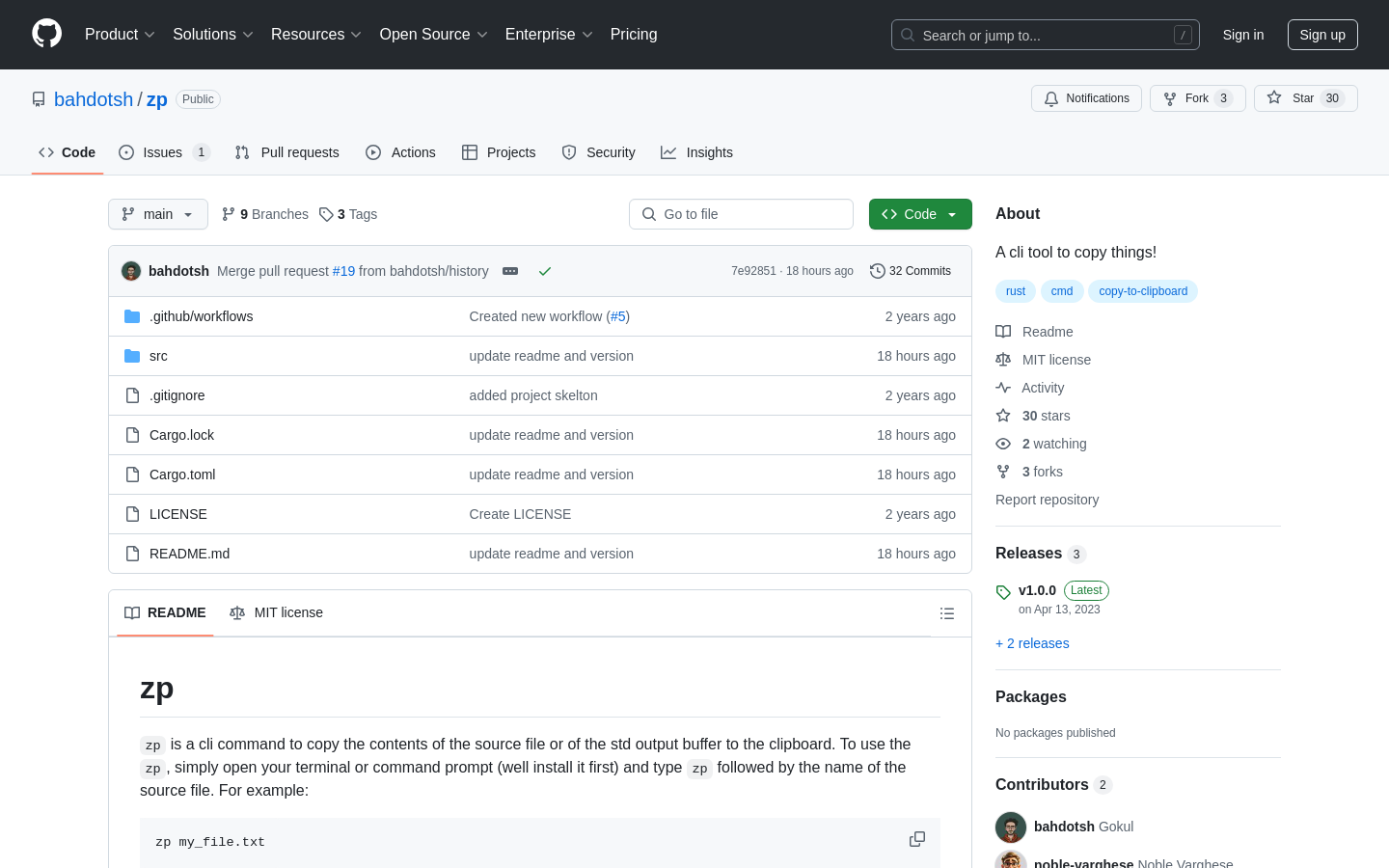Open Cargo.toml file
The width and height of the screenshot is (1389, 868).
[182, 475]
